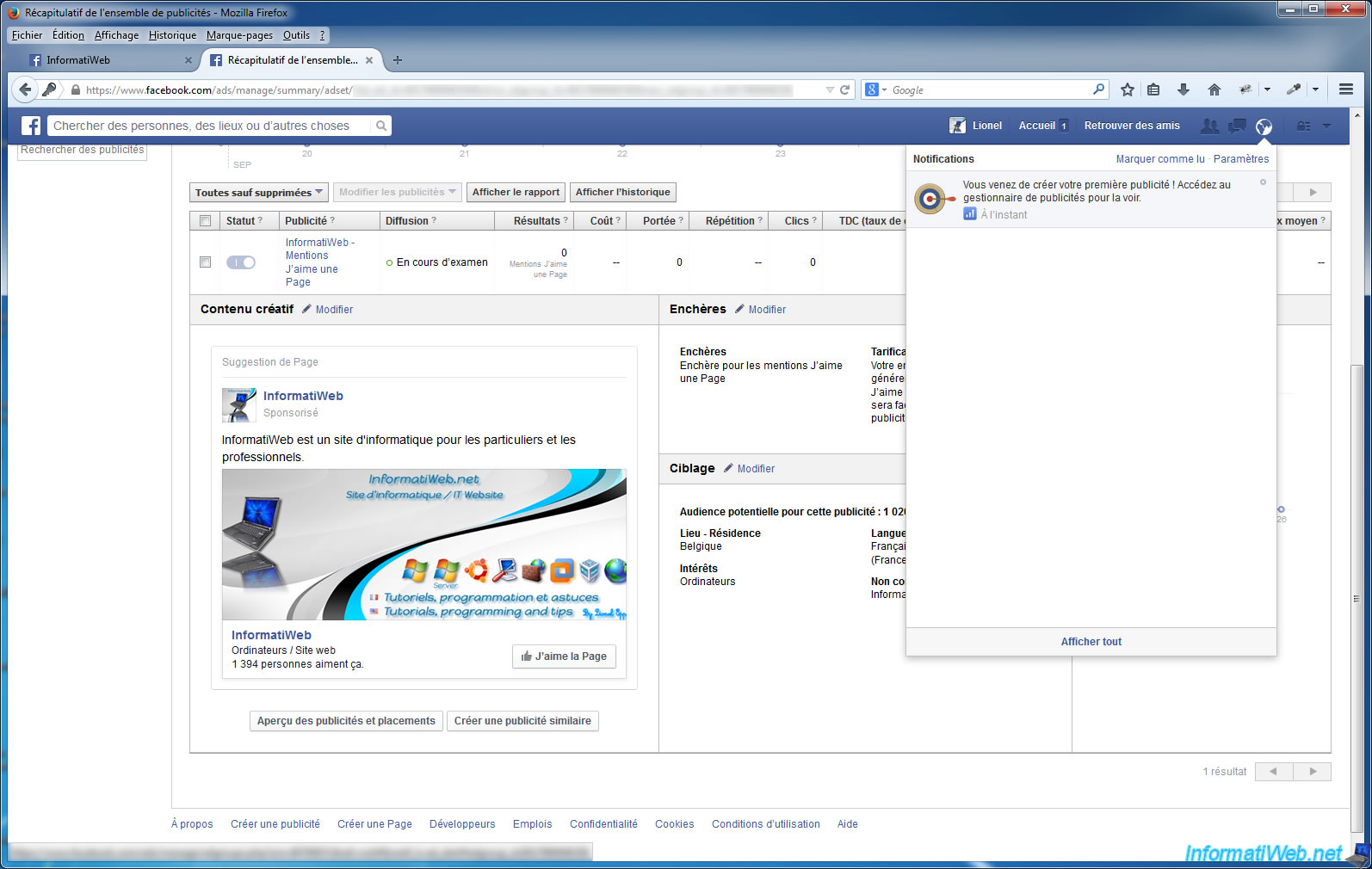This screenshot has width=1372, height=869.
Task: Open the Marque-pages menu
Action: click(239, 35)
